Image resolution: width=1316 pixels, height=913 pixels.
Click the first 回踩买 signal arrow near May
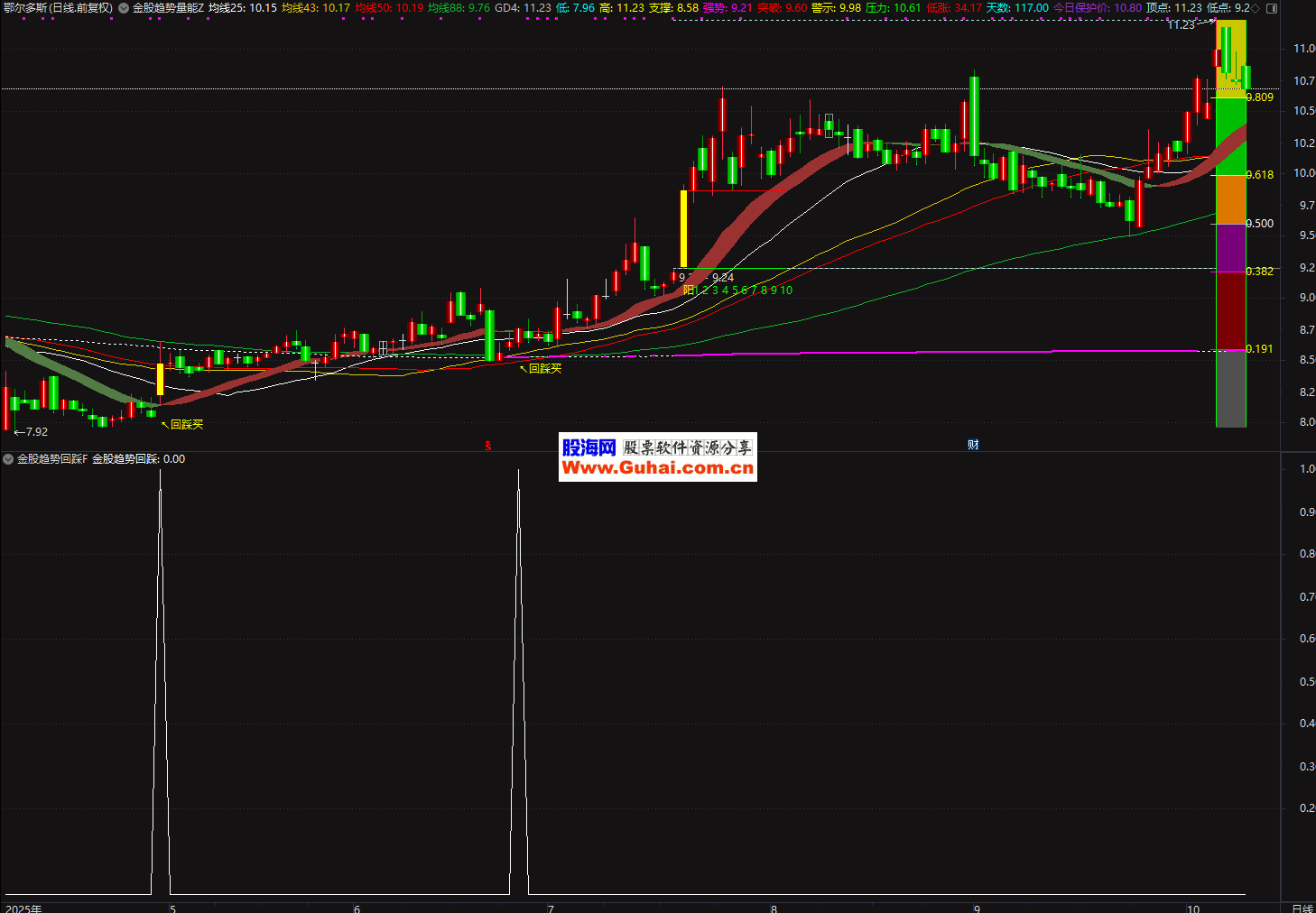(x=164, y=423)
